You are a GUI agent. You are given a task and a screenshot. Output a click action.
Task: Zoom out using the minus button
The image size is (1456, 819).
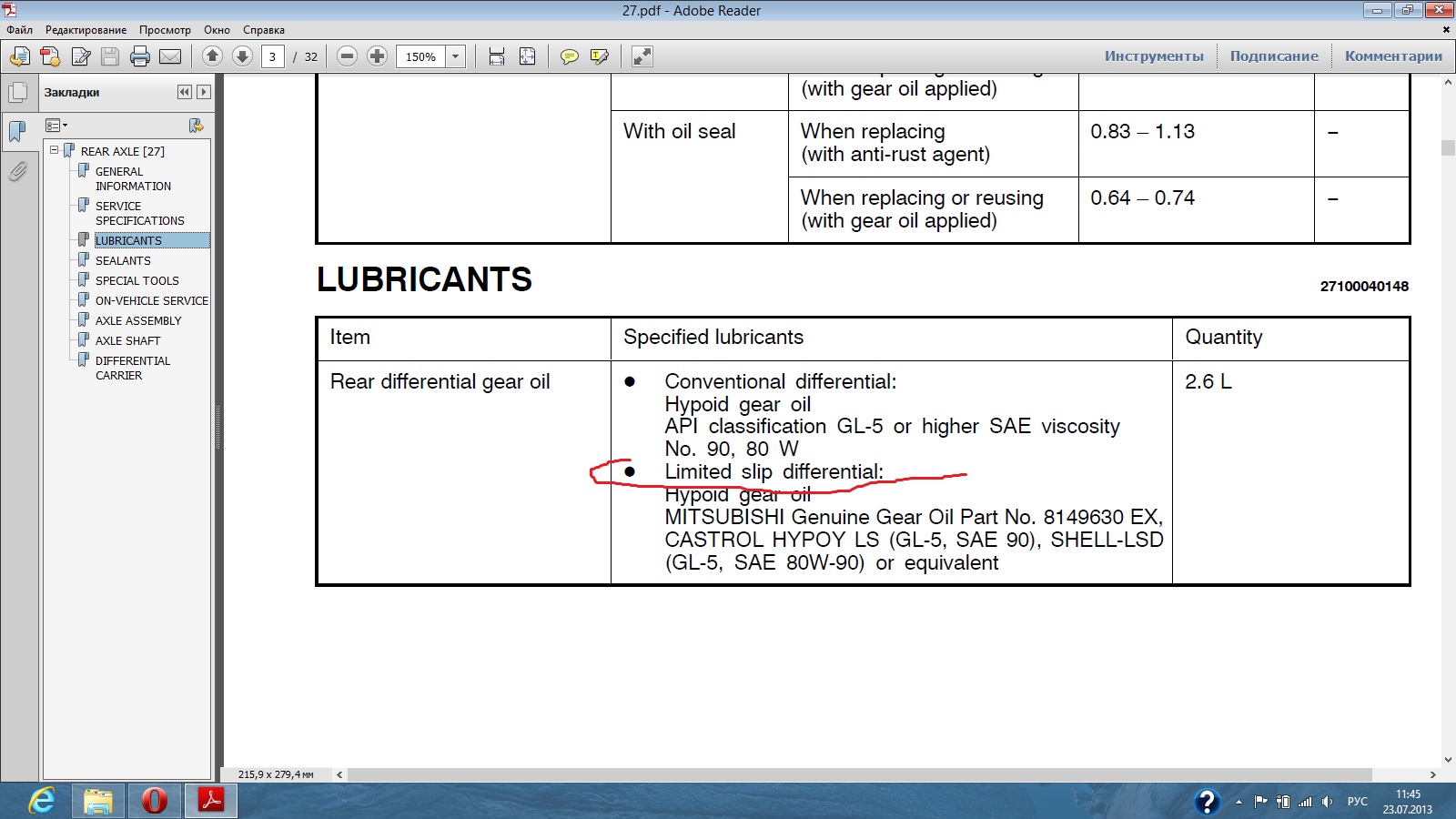click(x=347, y=56)
